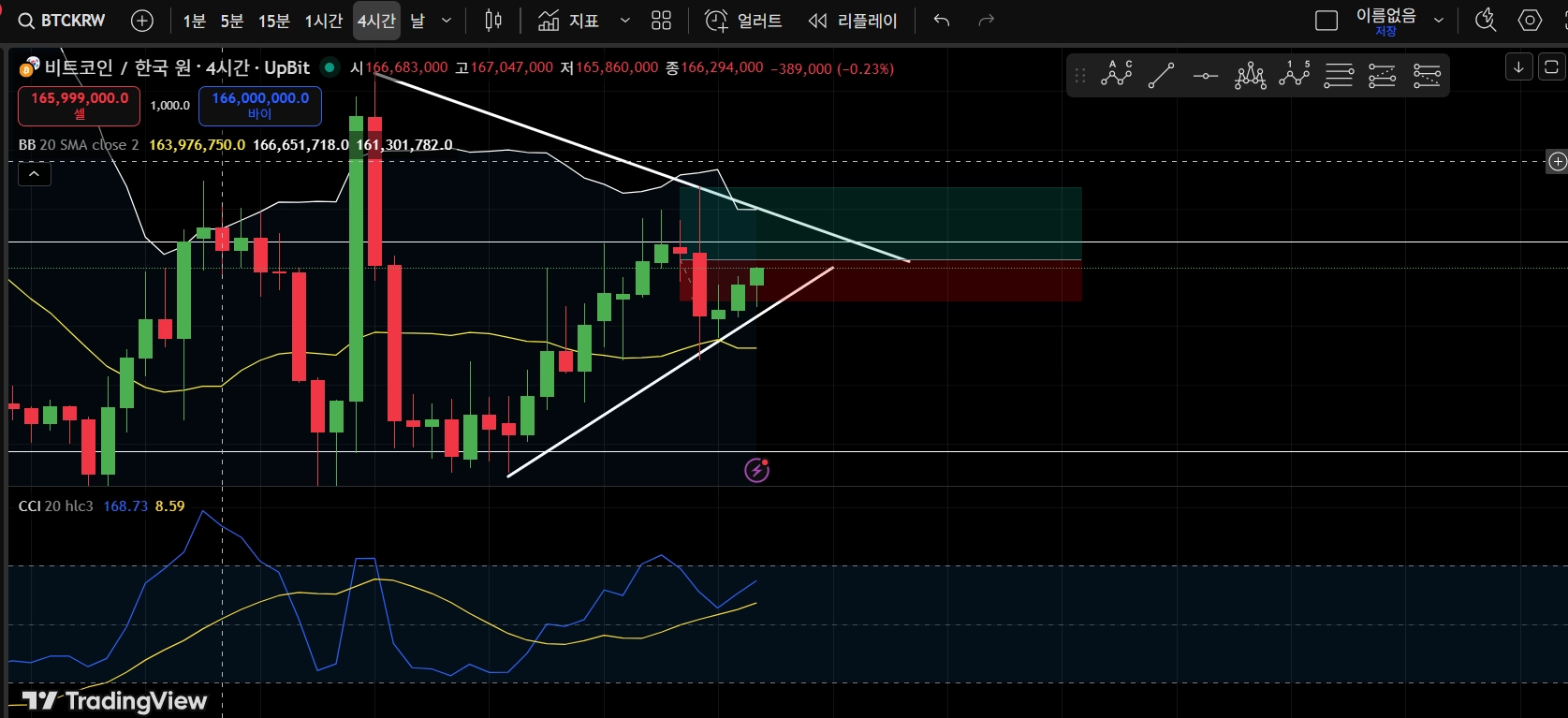
Task: Click the price change -389,000 (-0.23%)
Action: click(x=832, y=68)
